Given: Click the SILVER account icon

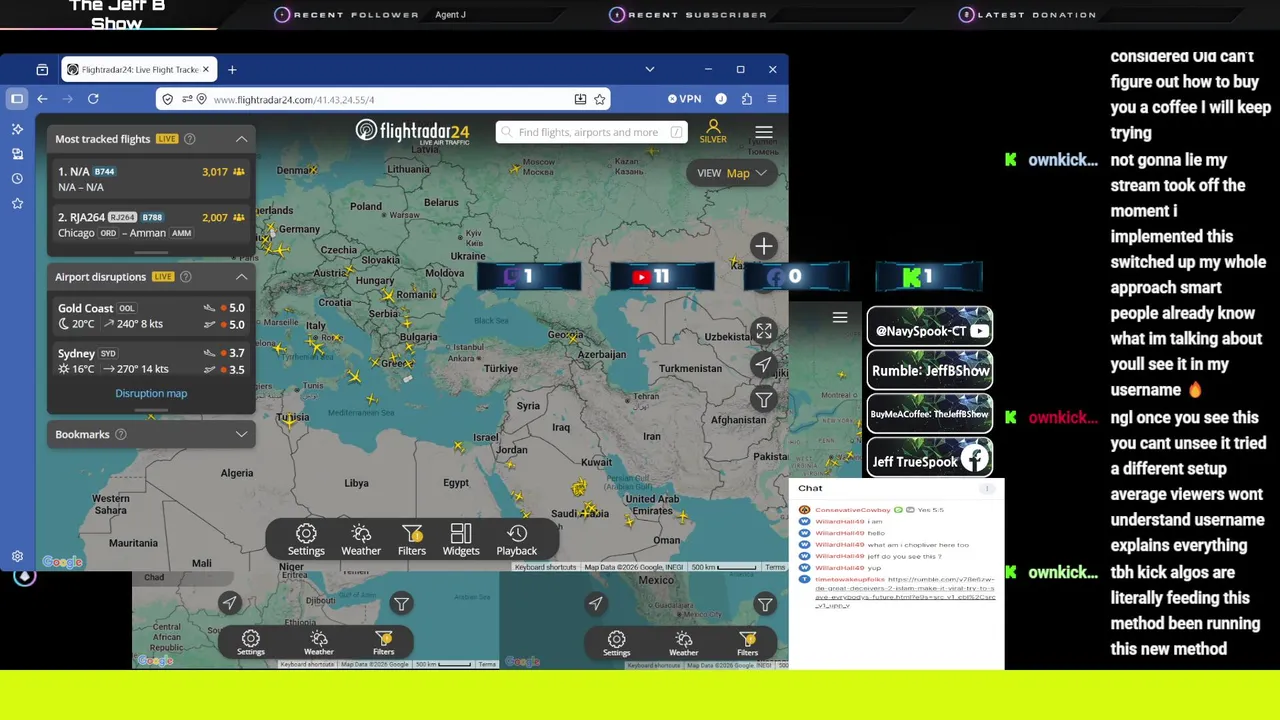Looking at the screenshot, I should pyautogui.click(x=713, y=131).
